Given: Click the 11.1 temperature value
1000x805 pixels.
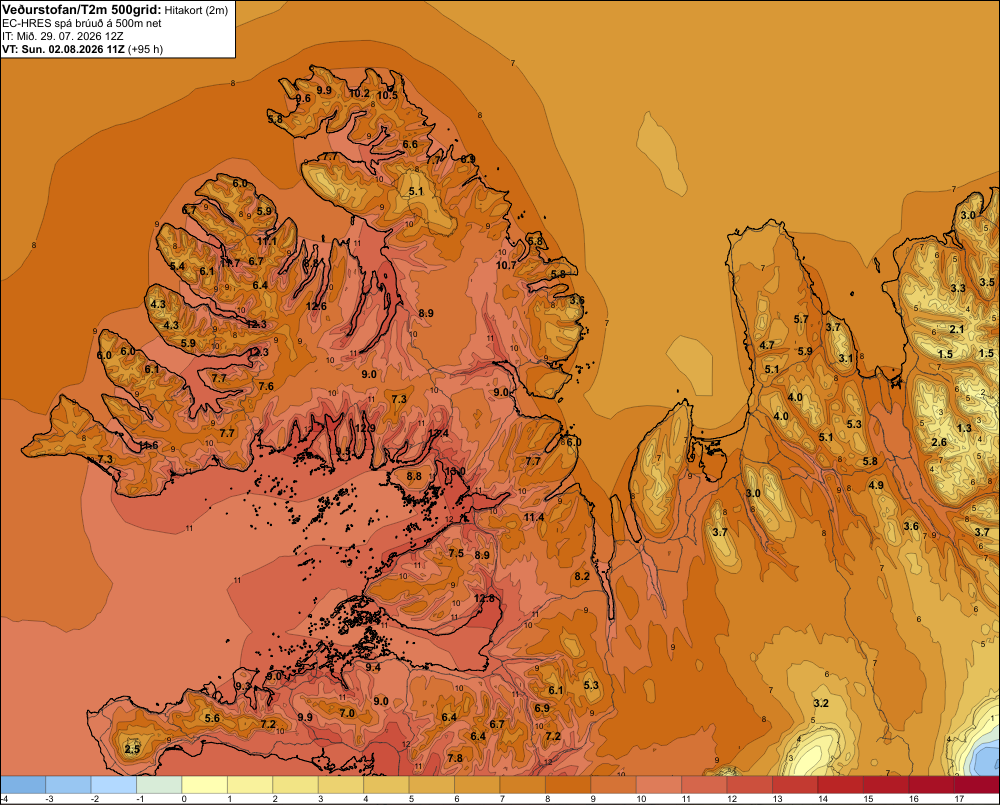Looking at the screenshot, I should [267, 241].
